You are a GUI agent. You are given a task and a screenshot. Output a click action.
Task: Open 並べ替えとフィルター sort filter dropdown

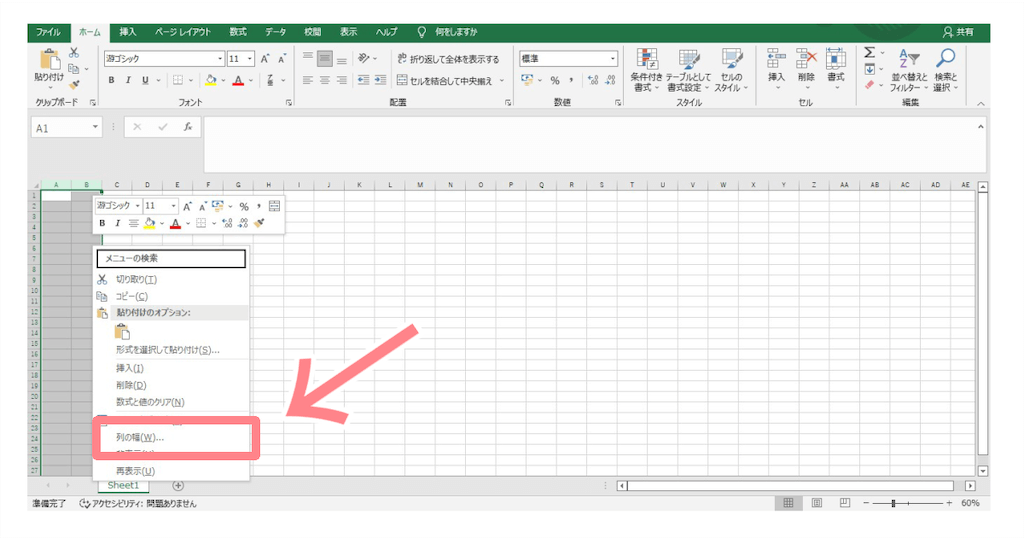pyautogui.click(x=908, y=71)
